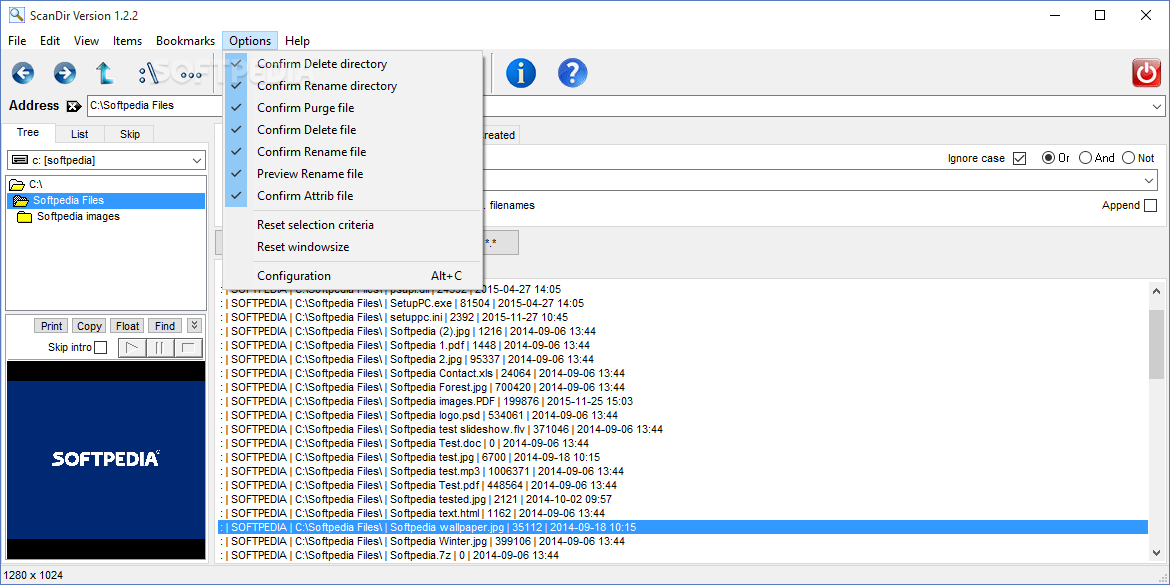1170x585 pixels.
Task: Open the Help menu
Action: pyautogui.click(x=297, y=41)
